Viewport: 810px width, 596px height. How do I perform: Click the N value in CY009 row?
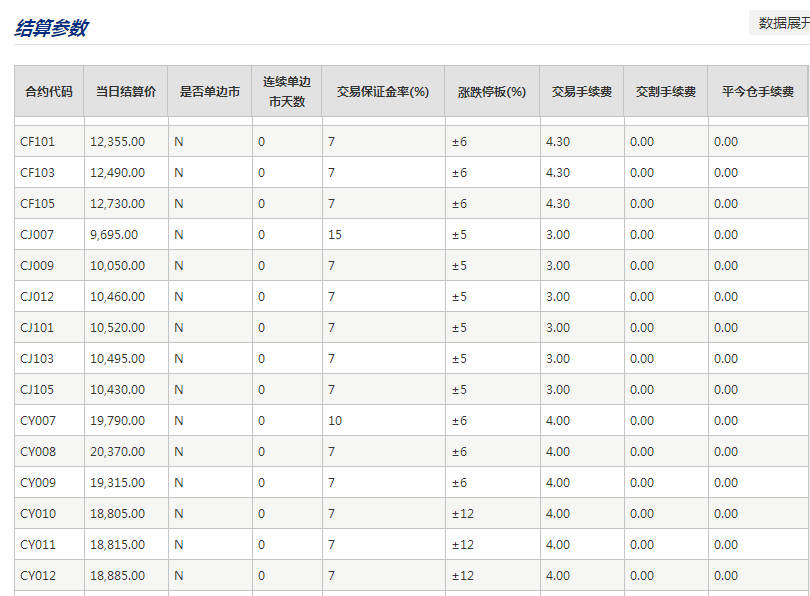179,482
